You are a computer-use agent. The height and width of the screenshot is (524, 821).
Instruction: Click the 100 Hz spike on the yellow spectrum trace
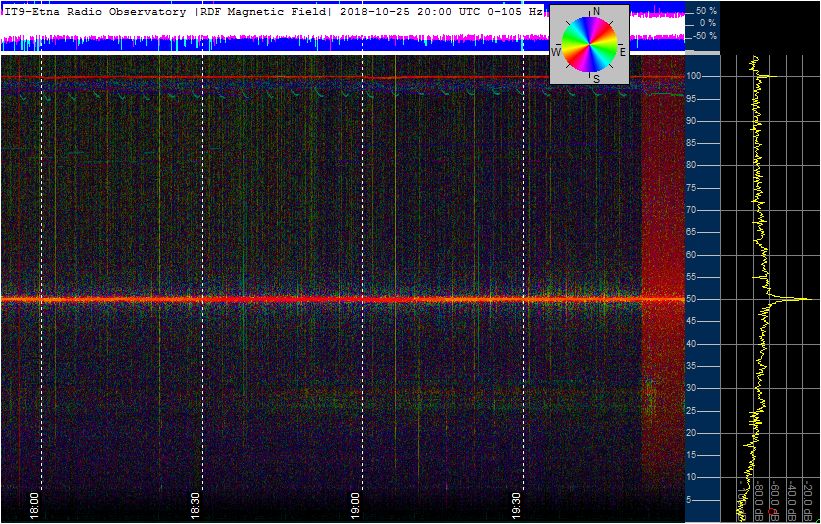tap(770, 76)
